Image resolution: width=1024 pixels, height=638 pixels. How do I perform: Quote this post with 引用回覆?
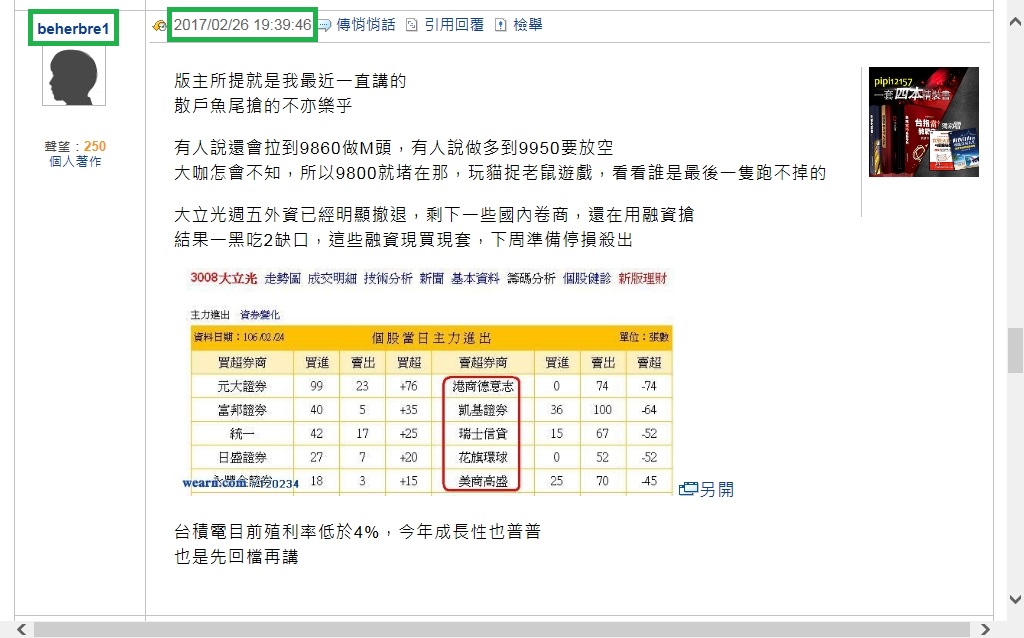(454, 25)
